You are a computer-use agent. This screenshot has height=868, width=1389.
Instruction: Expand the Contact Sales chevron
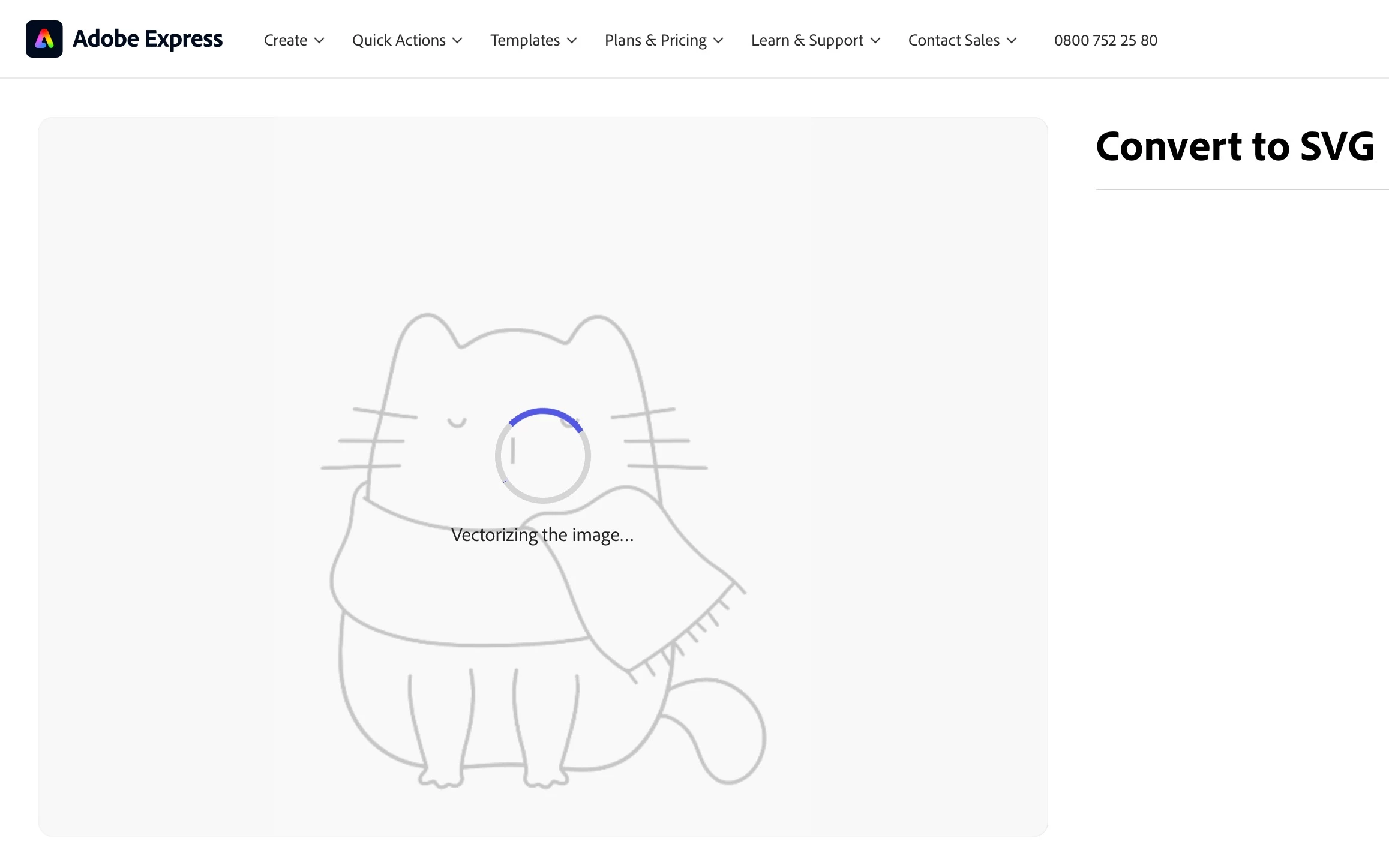pyautogui.click(x=1012, y=41)
